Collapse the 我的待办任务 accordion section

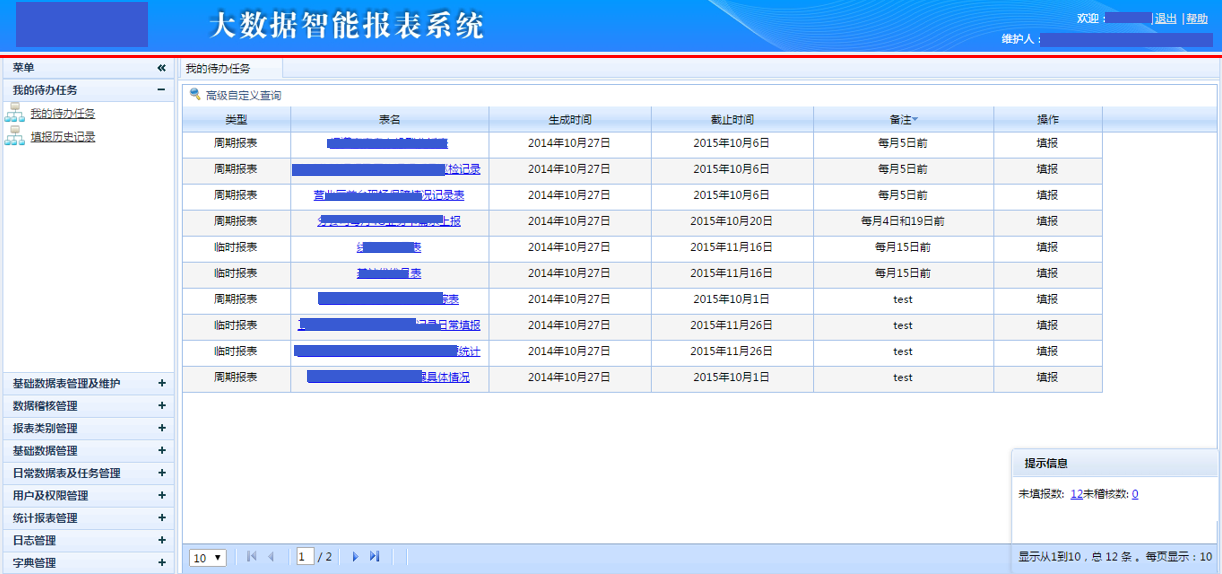[161, 90]
